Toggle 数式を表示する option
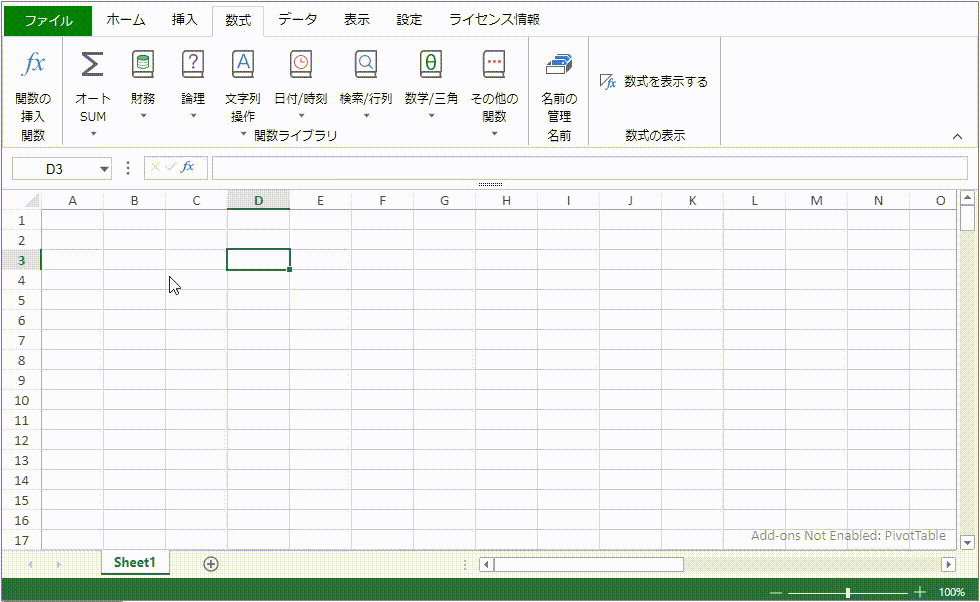The width and height of the screenshot is (980, 602). tap(654, 82)
